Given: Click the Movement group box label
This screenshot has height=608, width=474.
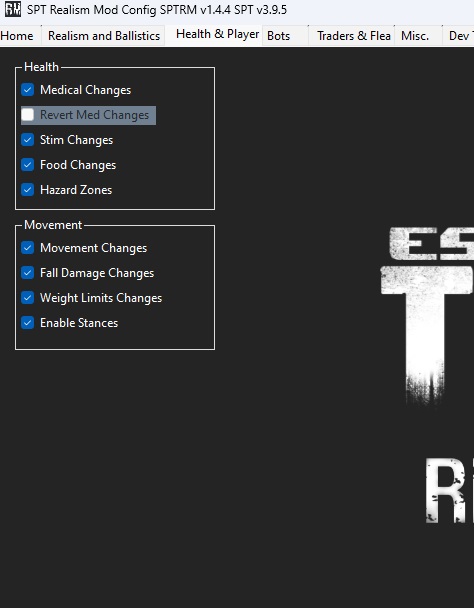Looking at the screenshot, I should [53, 225].
